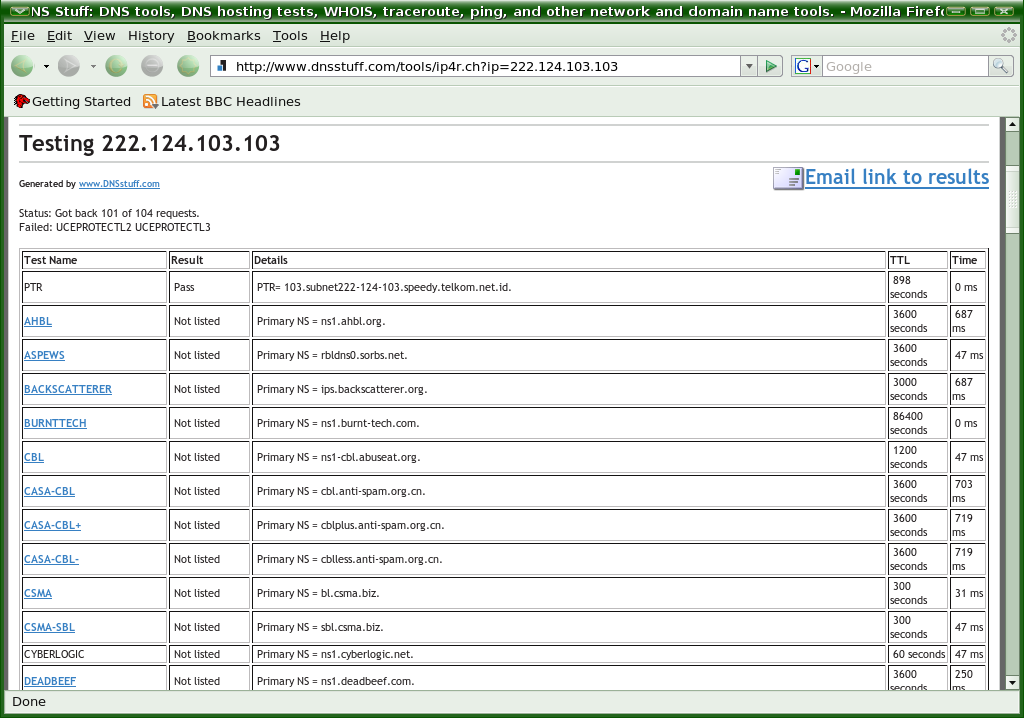Image resolution: width=1024 pixels, height=718 pixels.
Task: Select the PTR test name cell
Action: click(94, 287)
